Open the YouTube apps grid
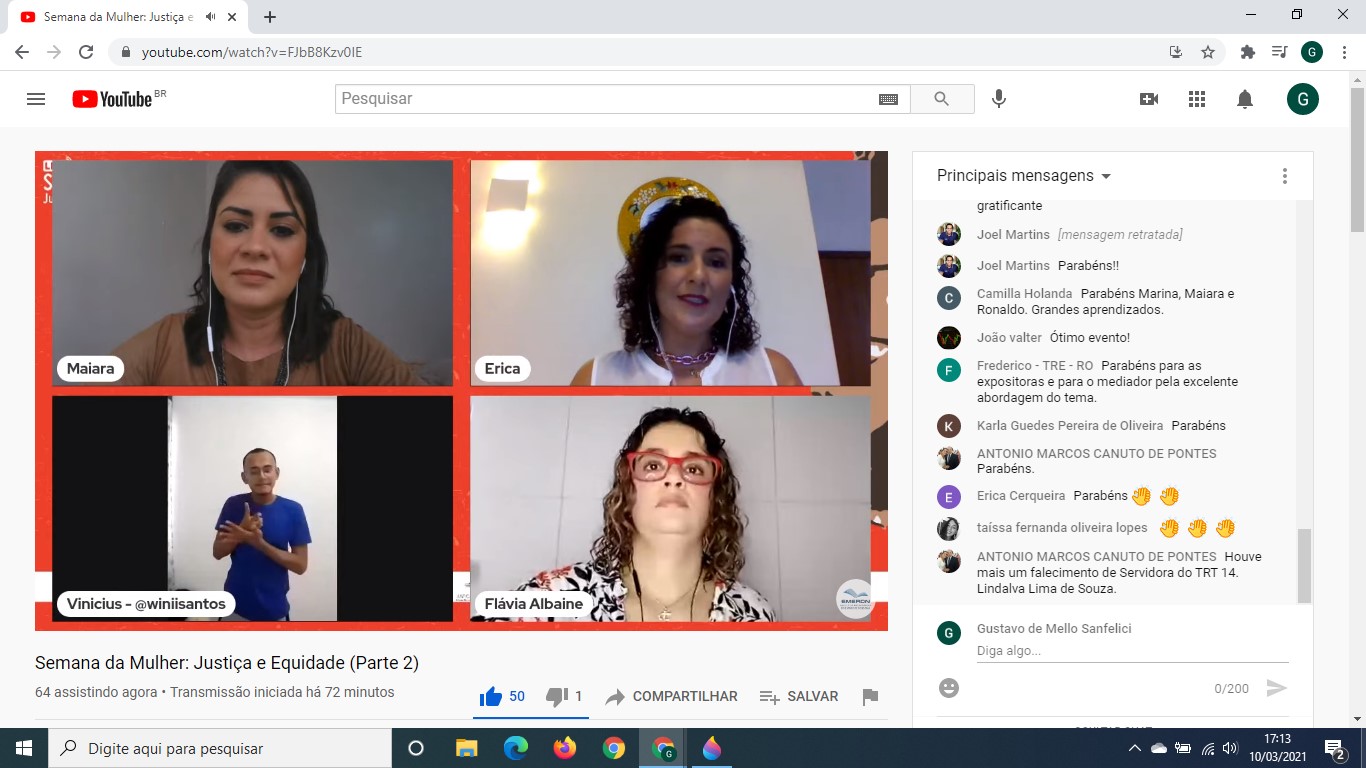The image size is (1366, 768). [x=1197, y=99]
